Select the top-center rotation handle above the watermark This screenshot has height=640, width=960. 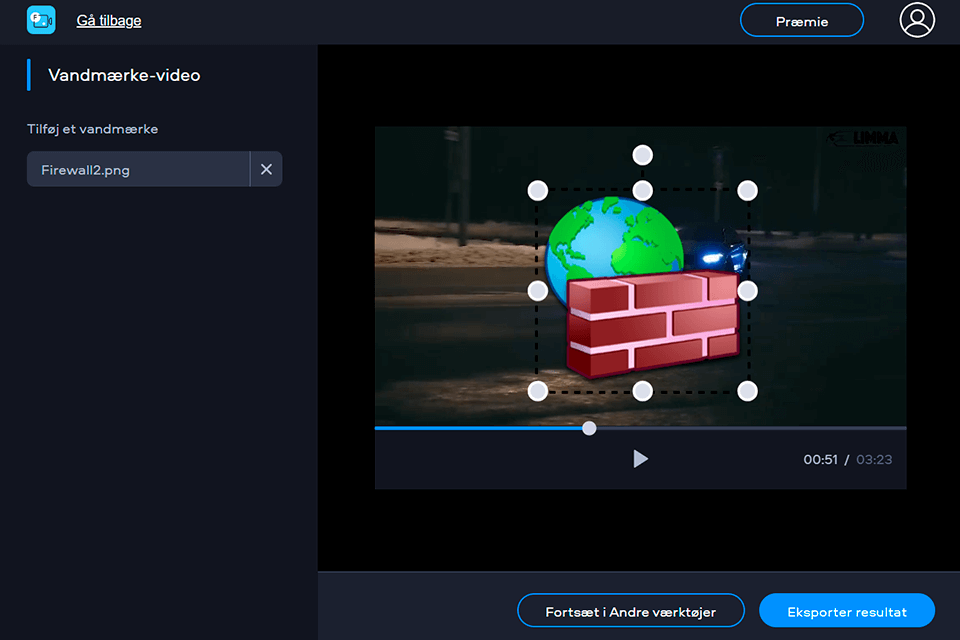(x=642, y=155)
